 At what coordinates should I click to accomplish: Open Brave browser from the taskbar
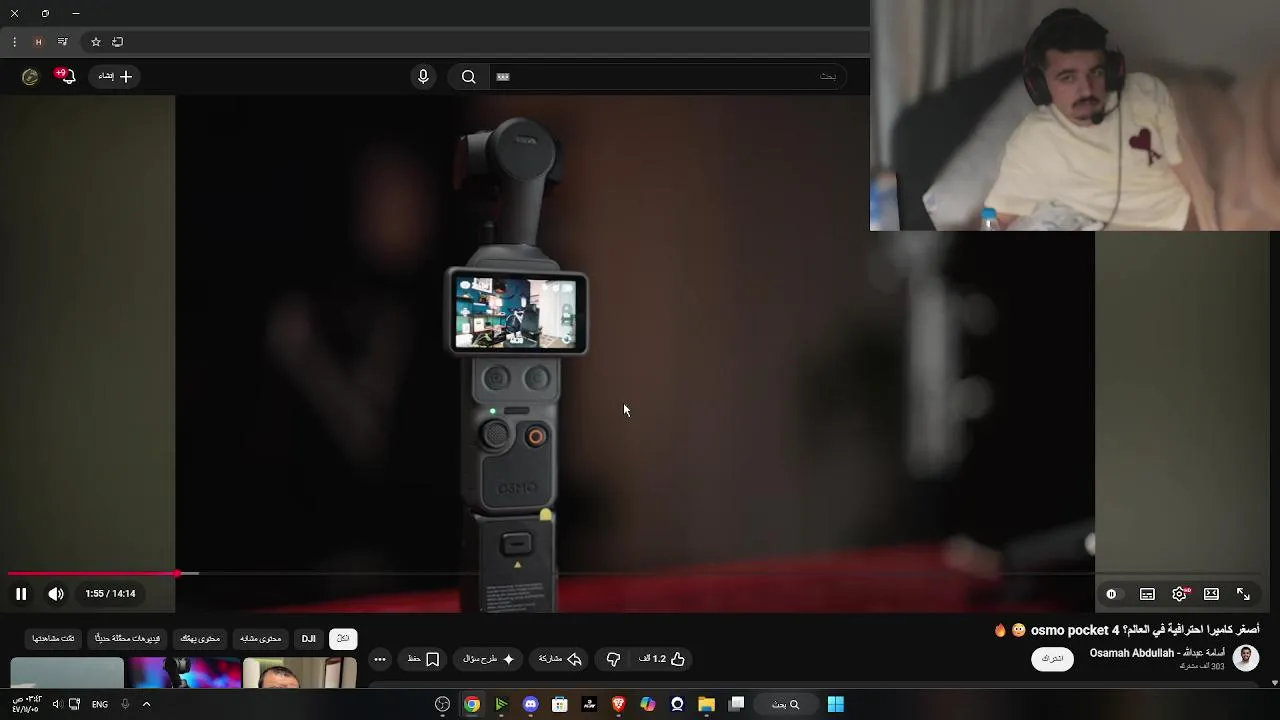tap(618, 704)
